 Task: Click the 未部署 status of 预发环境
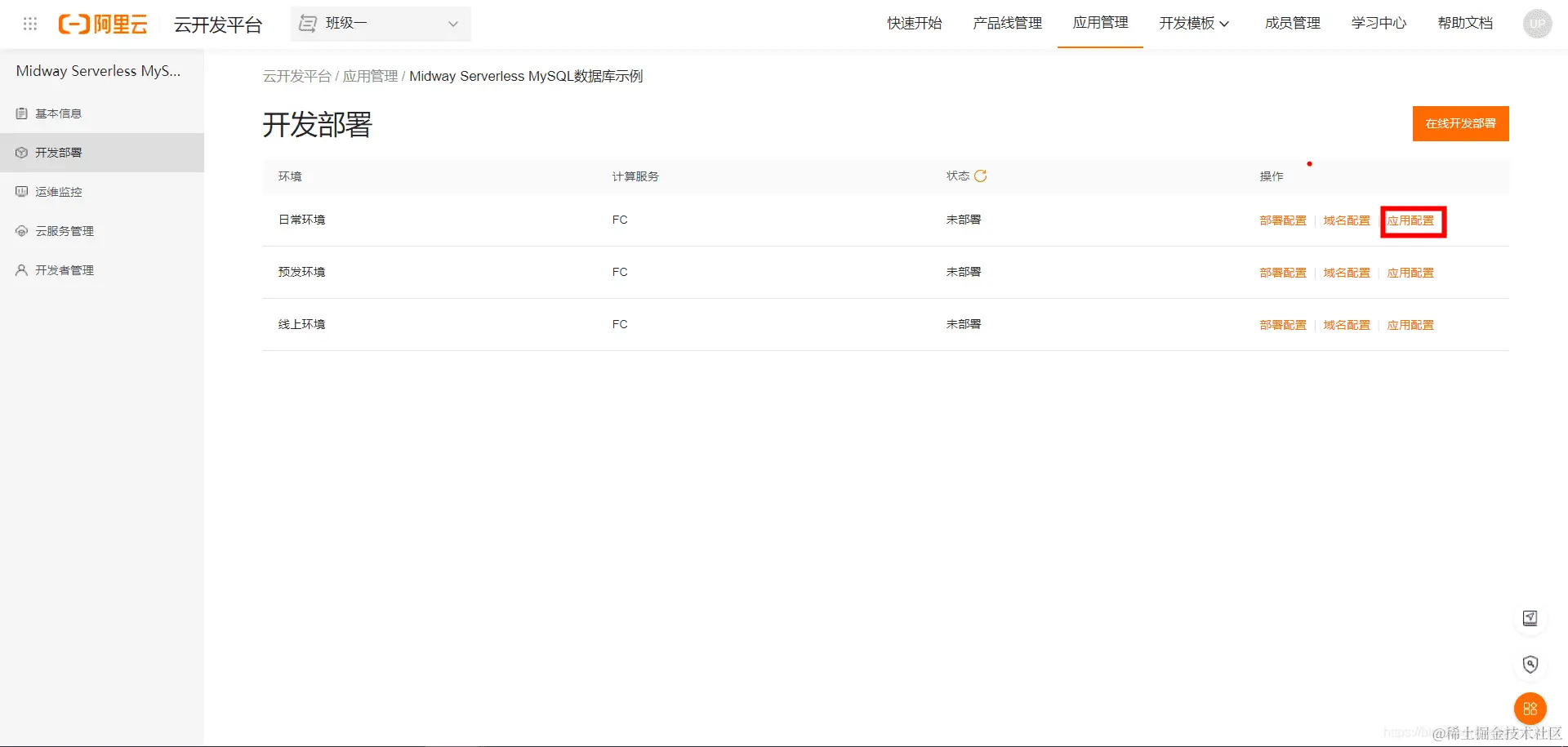(x=964, y=272)
